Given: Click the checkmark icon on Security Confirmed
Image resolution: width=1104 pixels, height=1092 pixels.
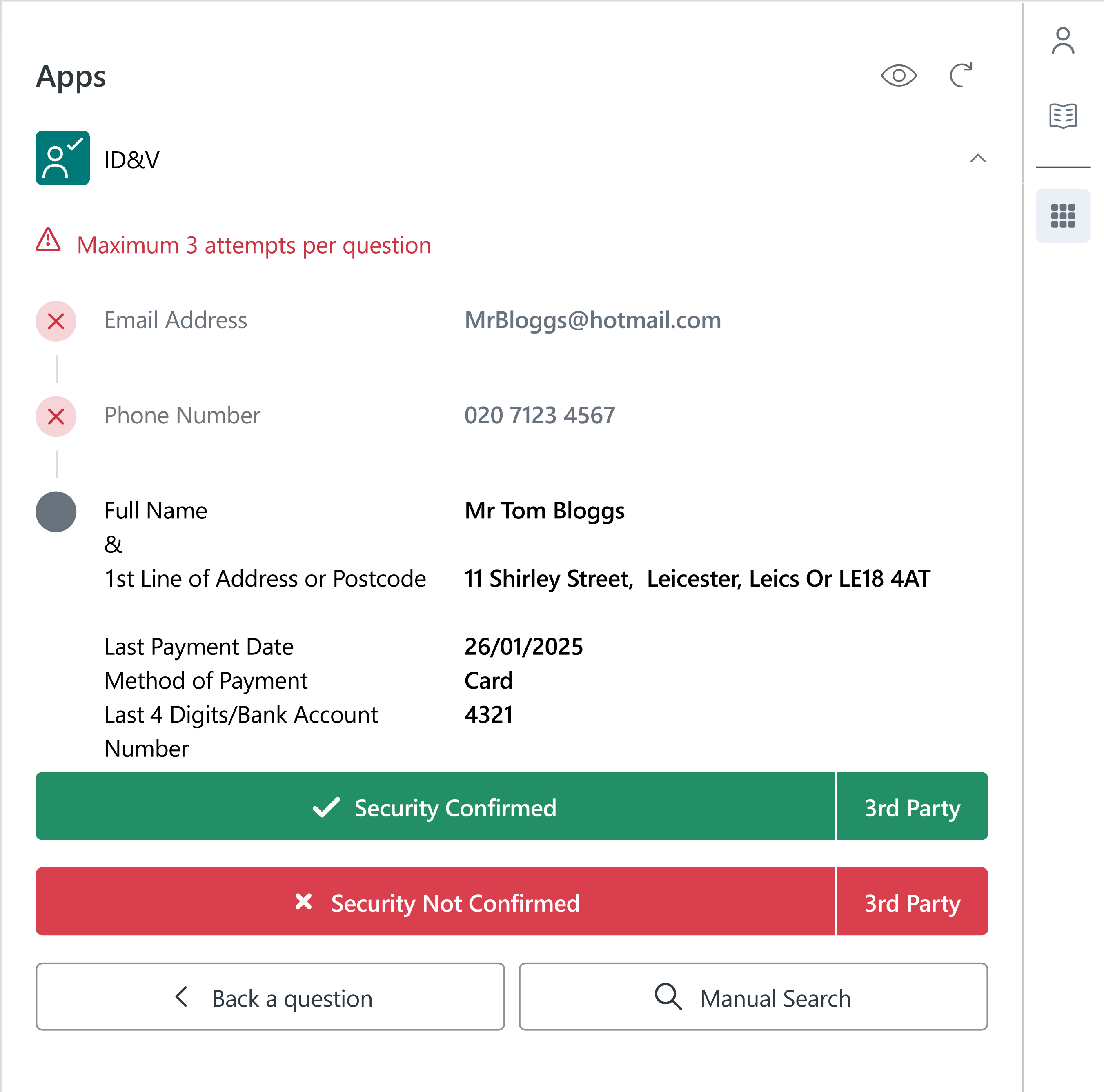Looking at the screenshot, I should (x=326, y=807).
